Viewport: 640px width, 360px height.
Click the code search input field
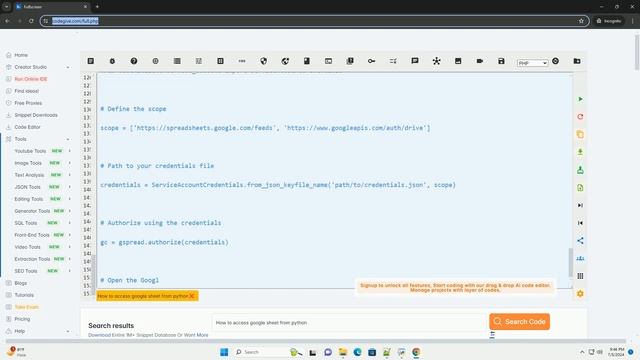349,322
